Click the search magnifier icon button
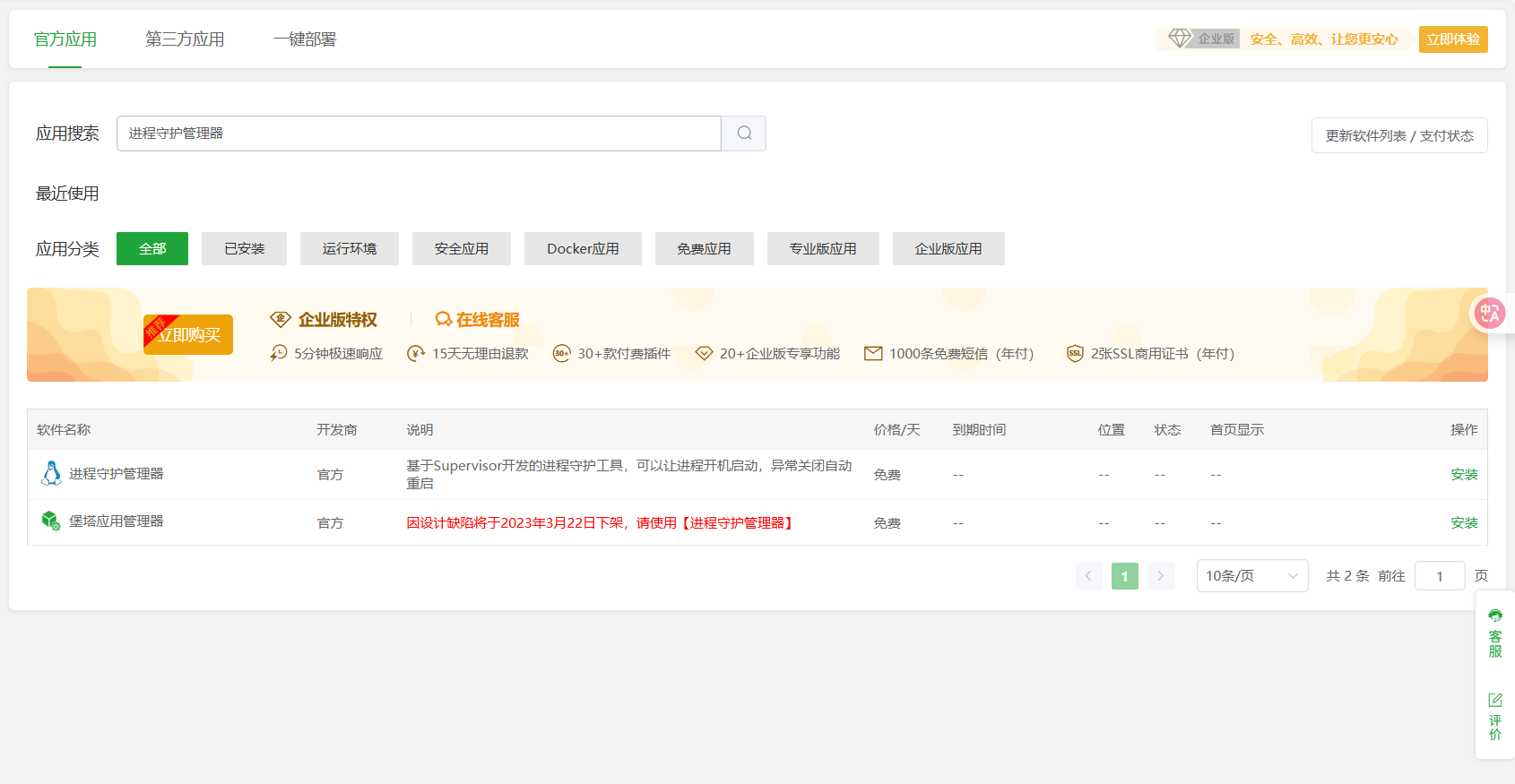This screenshot has height=784, width=1515. click(744, 134)
